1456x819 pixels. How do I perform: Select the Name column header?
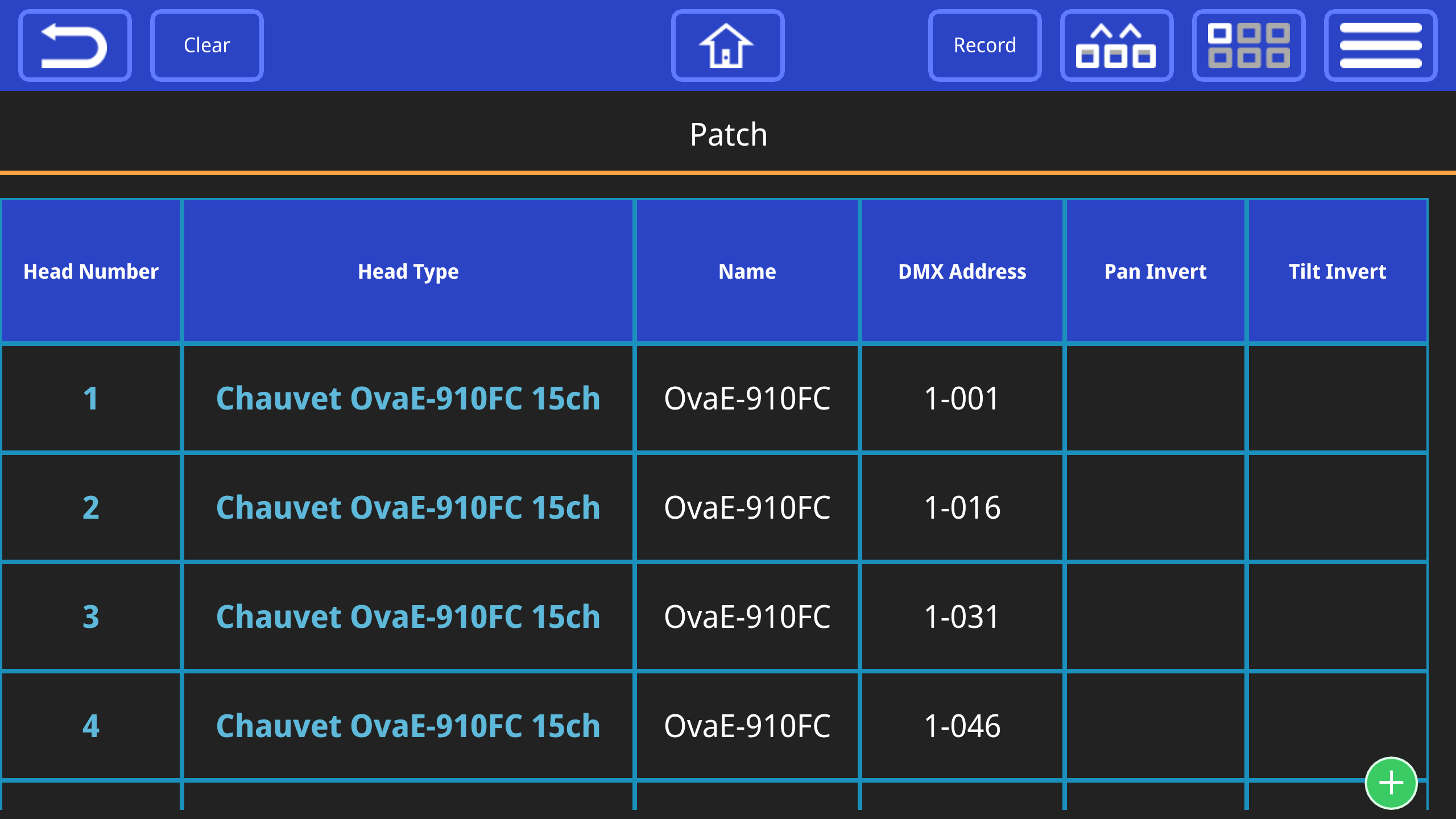[747, 271]
